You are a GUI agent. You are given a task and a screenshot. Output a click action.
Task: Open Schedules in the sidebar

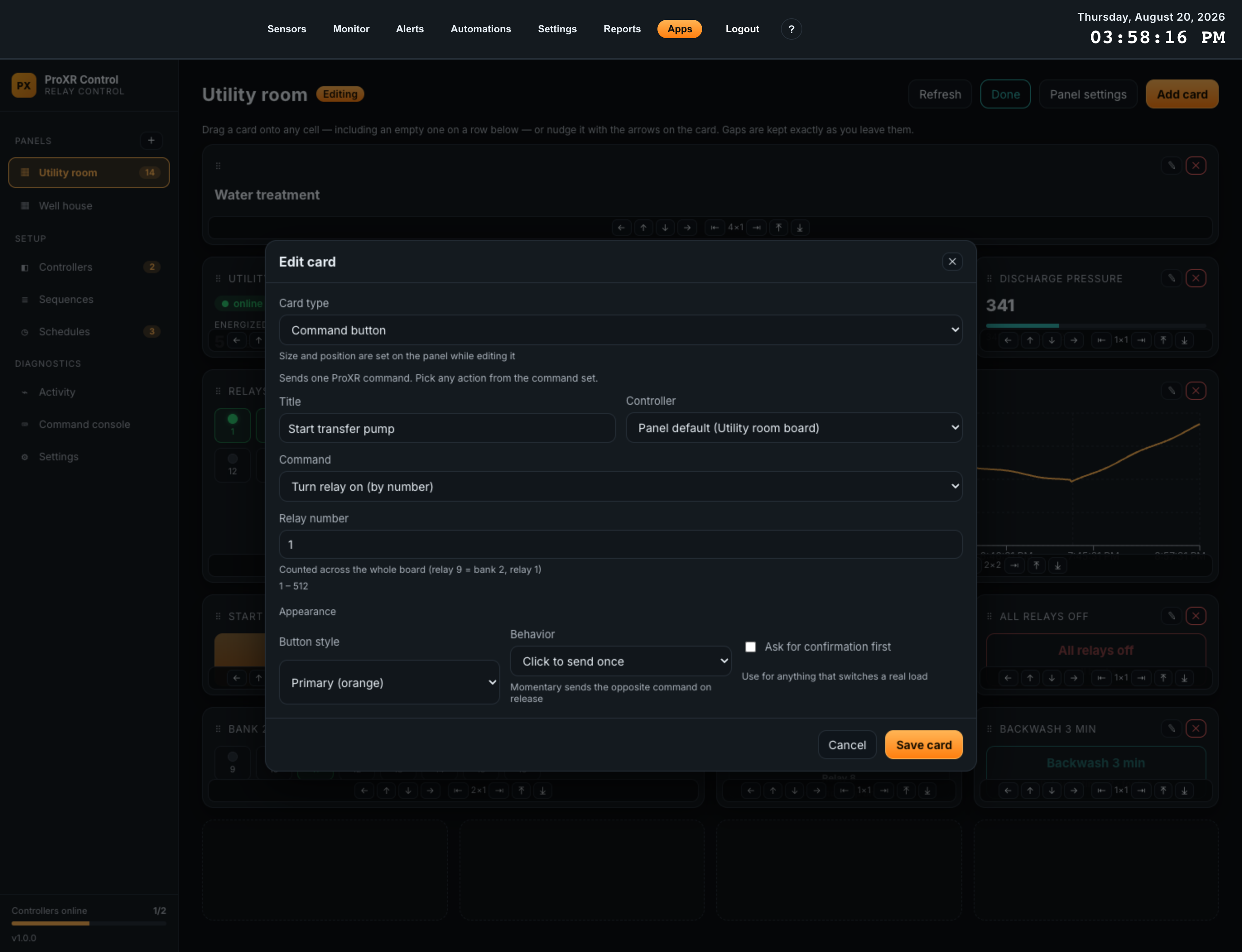(89, 332)
